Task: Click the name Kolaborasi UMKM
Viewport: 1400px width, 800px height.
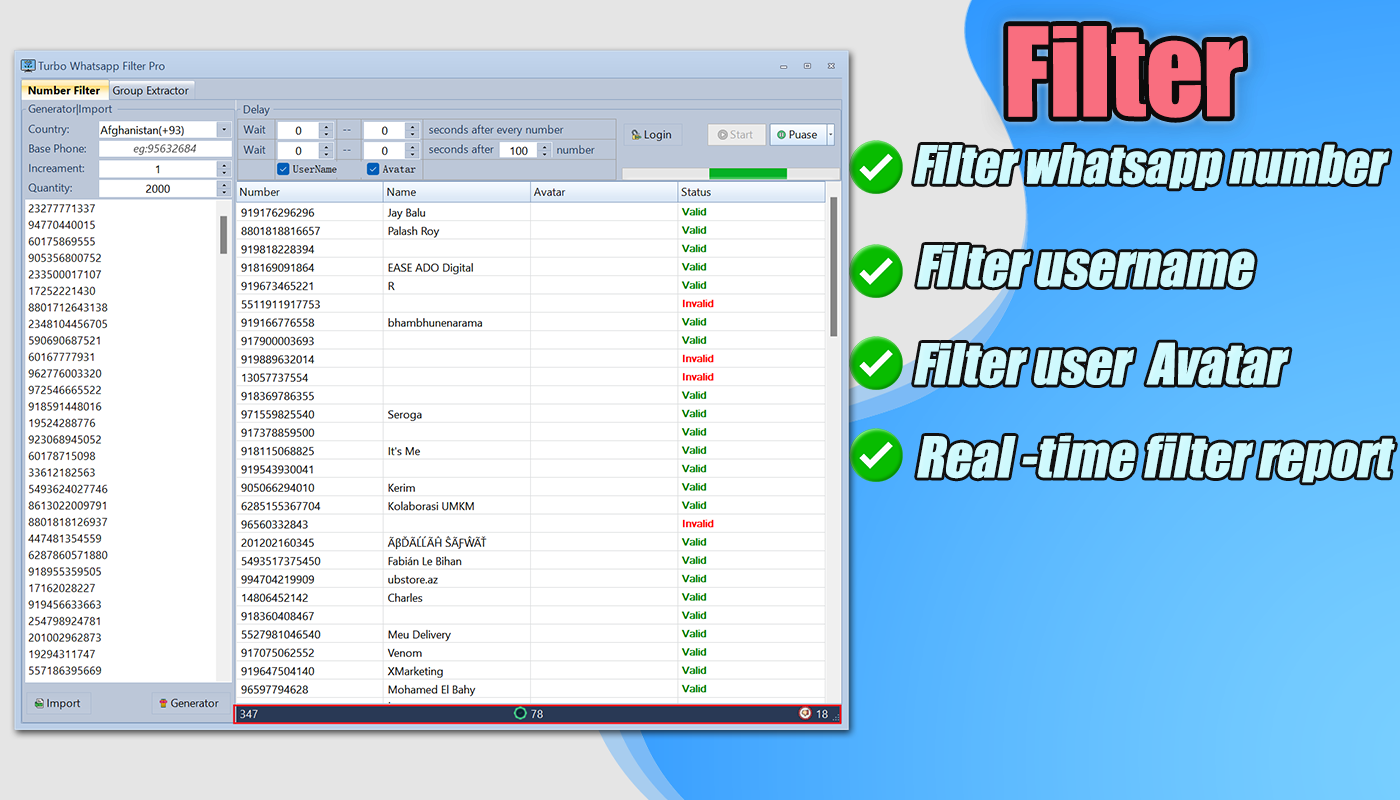Action: click(x=431, y=506)
